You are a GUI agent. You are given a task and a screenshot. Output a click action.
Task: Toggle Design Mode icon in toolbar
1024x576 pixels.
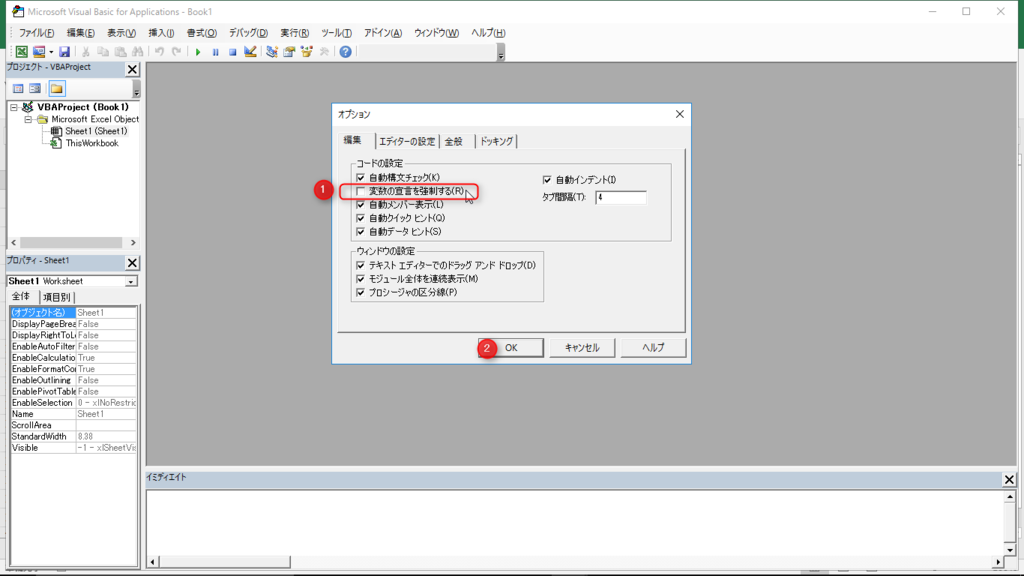250,52
